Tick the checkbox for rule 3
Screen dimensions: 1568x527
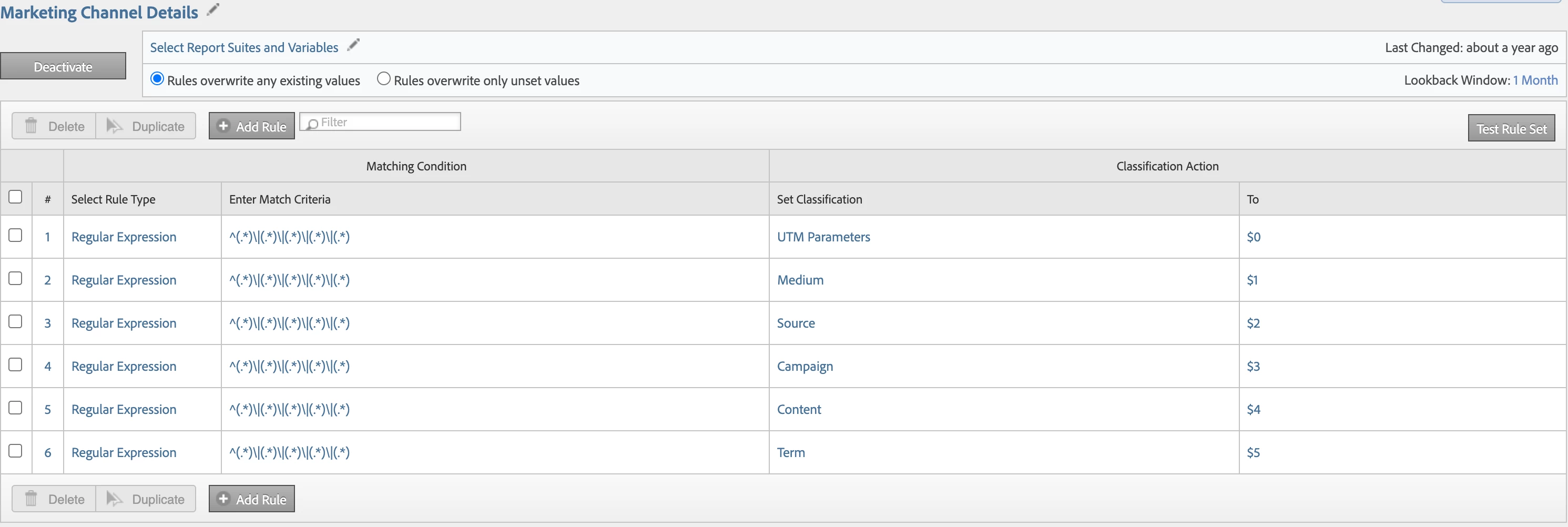15,321
